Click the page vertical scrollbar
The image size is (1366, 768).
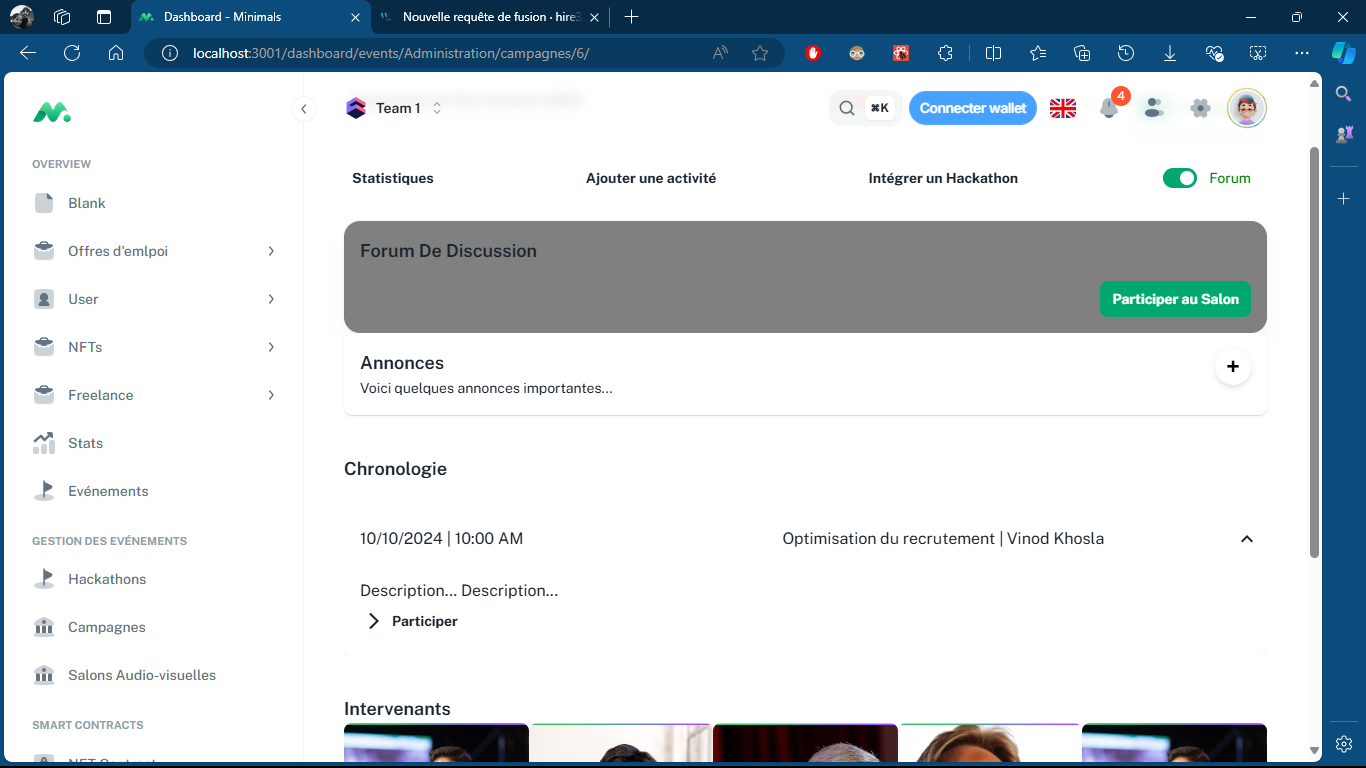[x=1314, y=352]
